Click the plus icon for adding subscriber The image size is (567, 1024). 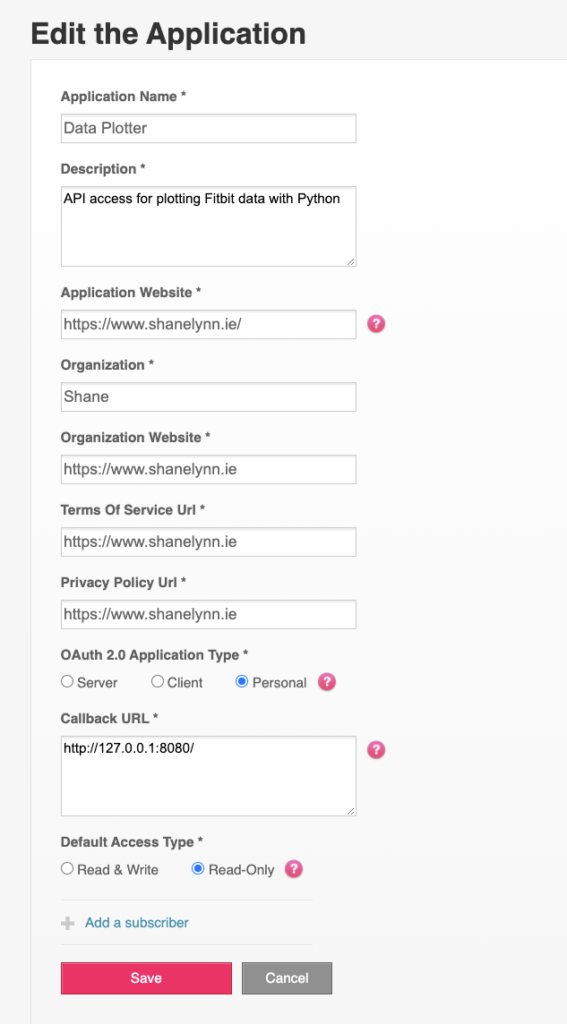67,923
